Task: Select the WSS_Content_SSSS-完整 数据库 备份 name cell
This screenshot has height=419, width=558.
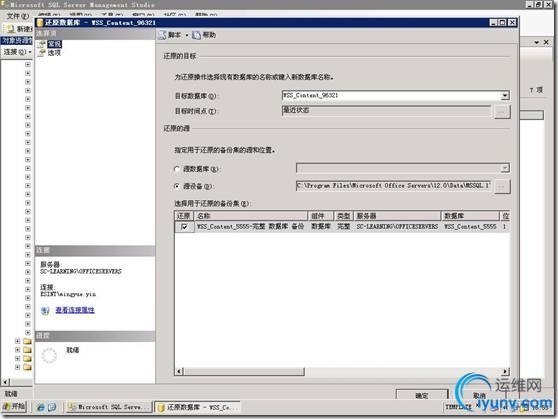Action: (x=251, y=227)
